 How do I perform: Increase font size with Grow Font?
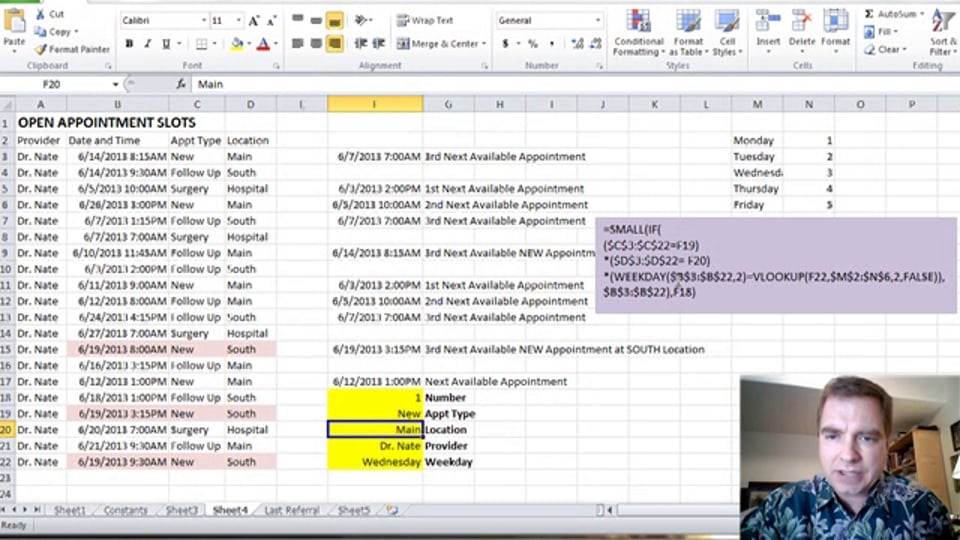(253, 21)
